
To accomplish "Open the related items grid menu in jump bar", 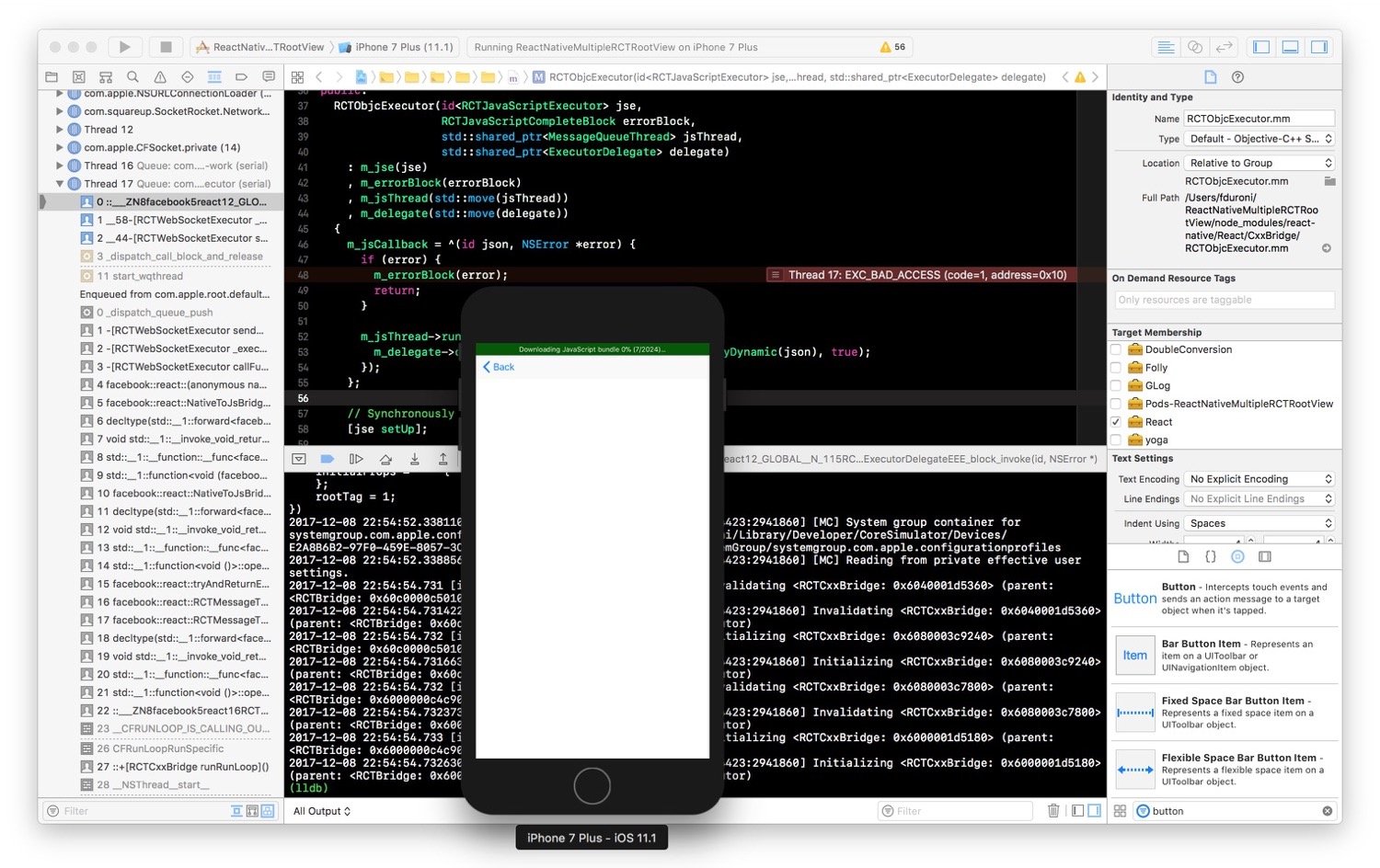I will 297,77.
